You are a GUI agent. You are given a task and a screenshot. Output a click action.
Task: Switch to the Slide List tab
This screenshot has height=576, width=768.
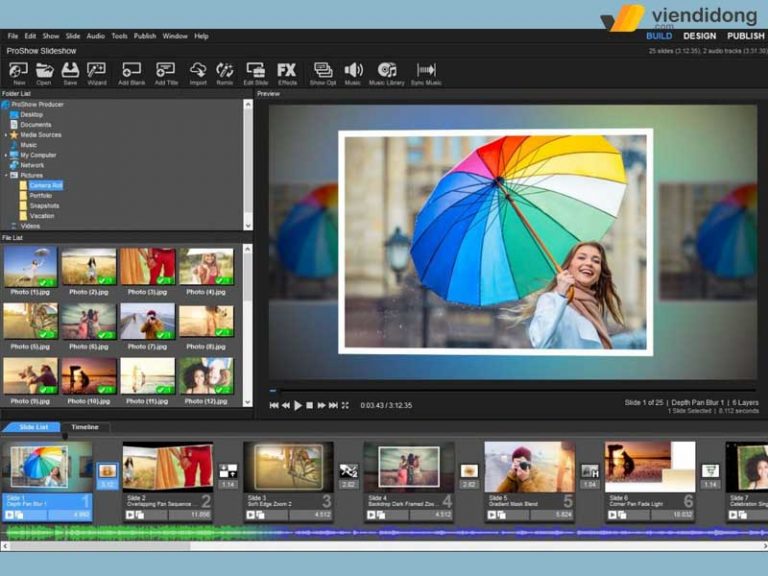click(x=33, y=427)
